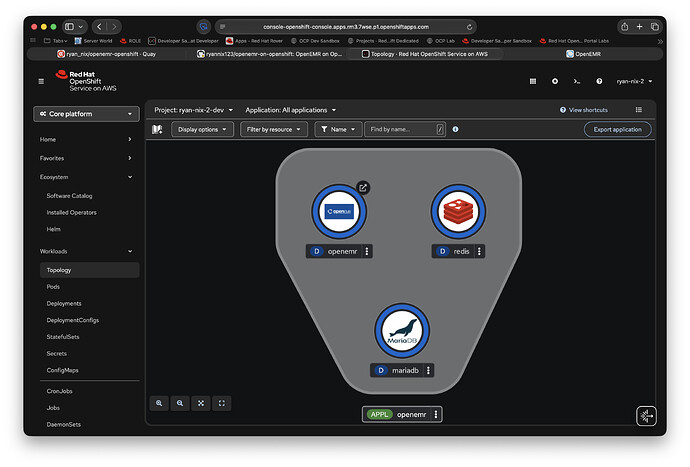The height and width of the screenshot is (467, 690).
Task: Open the Filter by resource dropdown
Action: 274,129
